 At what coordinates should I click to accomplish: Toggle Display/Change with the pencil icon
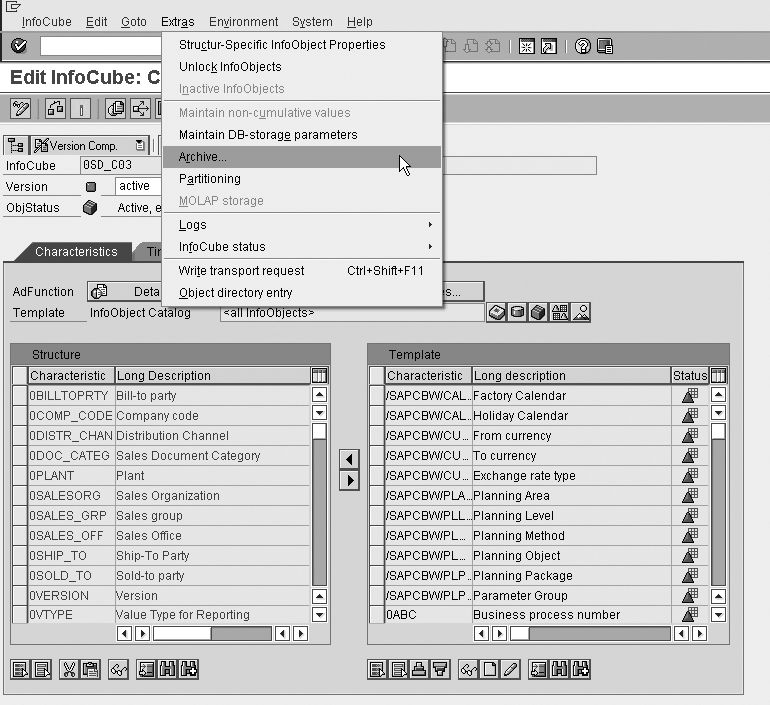pos(20,108)
